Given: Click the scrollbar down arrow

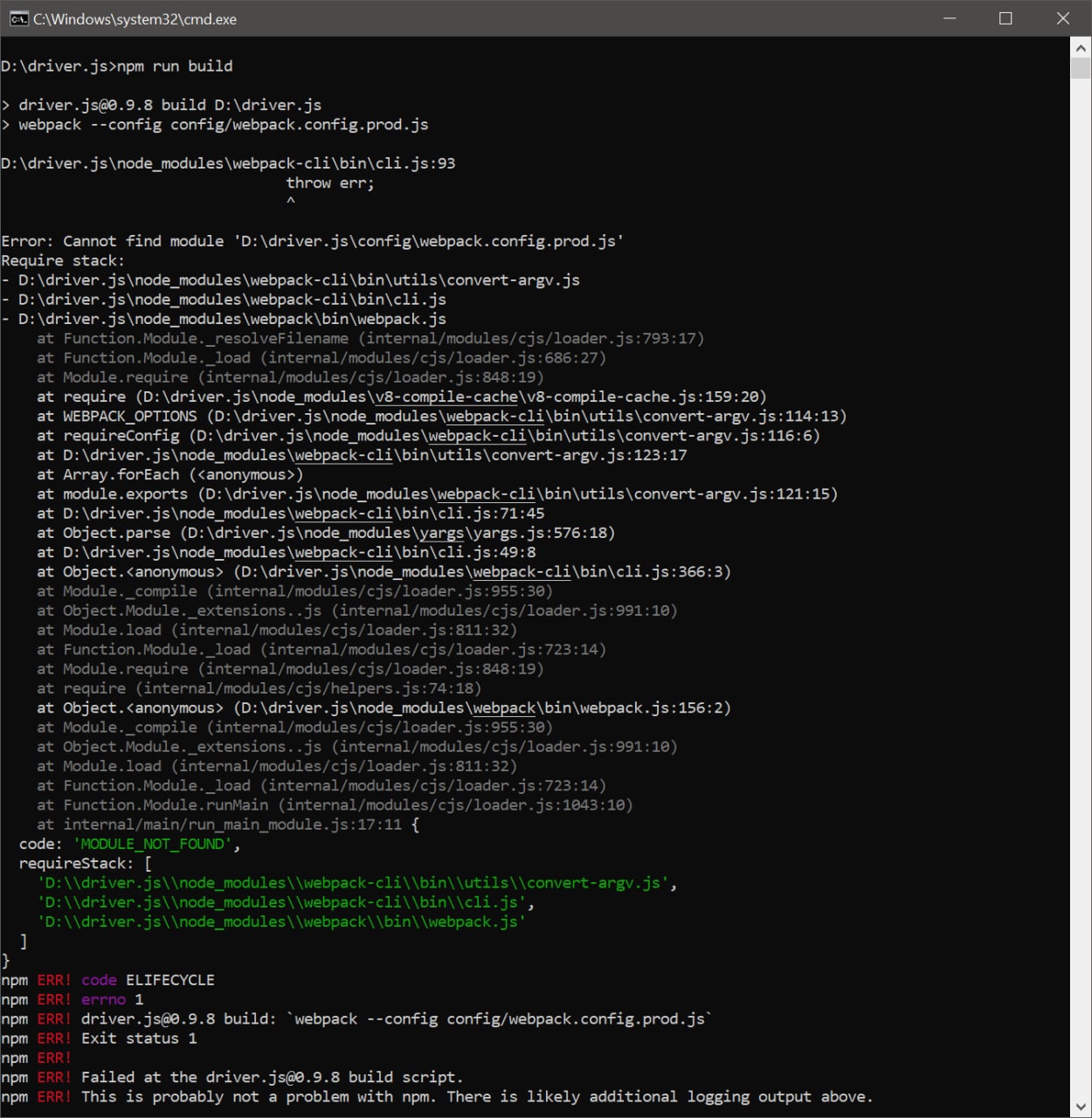Looking at the screenshot, I should click(x=1081, y=1108).
